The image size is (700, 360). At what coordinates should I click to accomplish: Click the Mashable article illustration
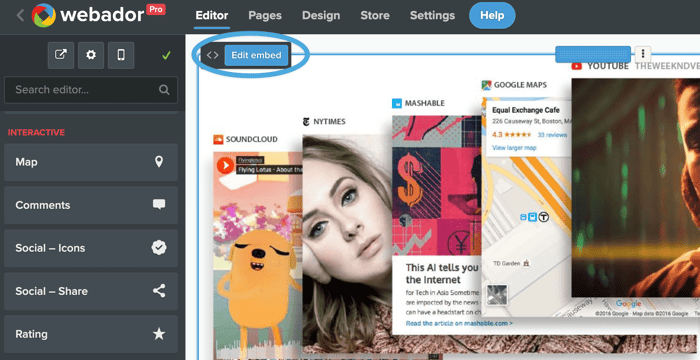point(437,186)
